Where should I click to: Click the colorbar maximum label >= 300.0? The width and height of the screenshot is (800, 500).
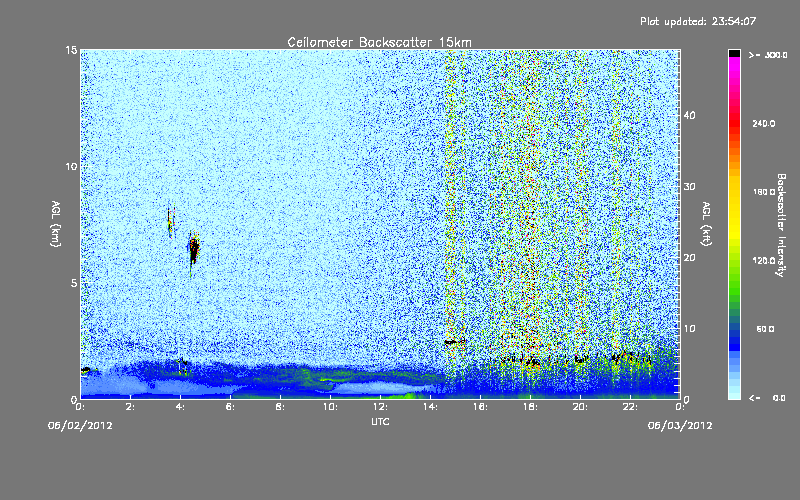tap(768, 55)
